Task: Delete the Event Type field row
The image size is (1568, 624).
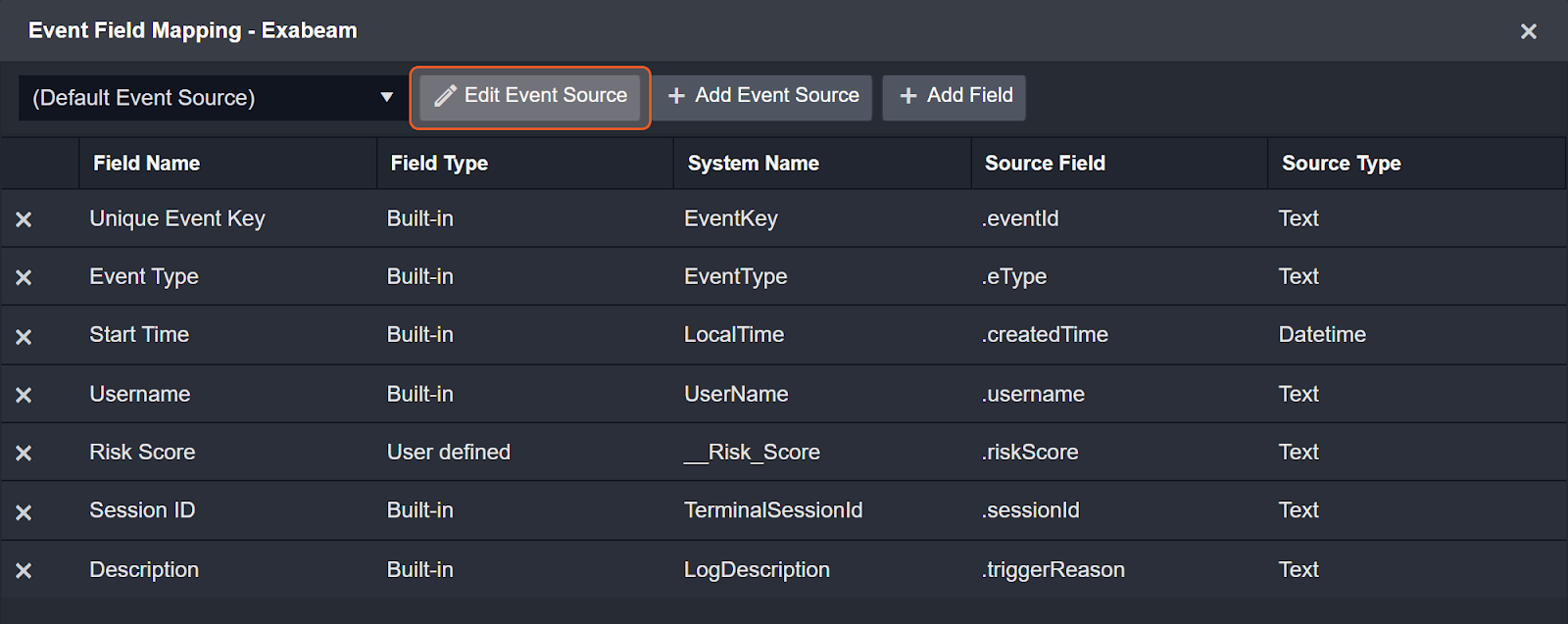Action: tap(24, 277)
